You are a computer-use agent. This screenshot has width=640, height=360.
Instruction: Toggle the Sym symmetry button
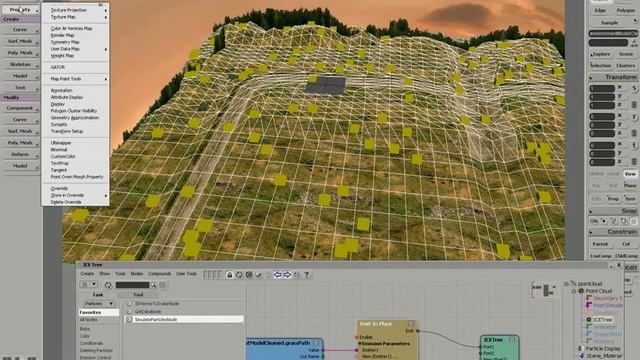(x=630, y=199)
